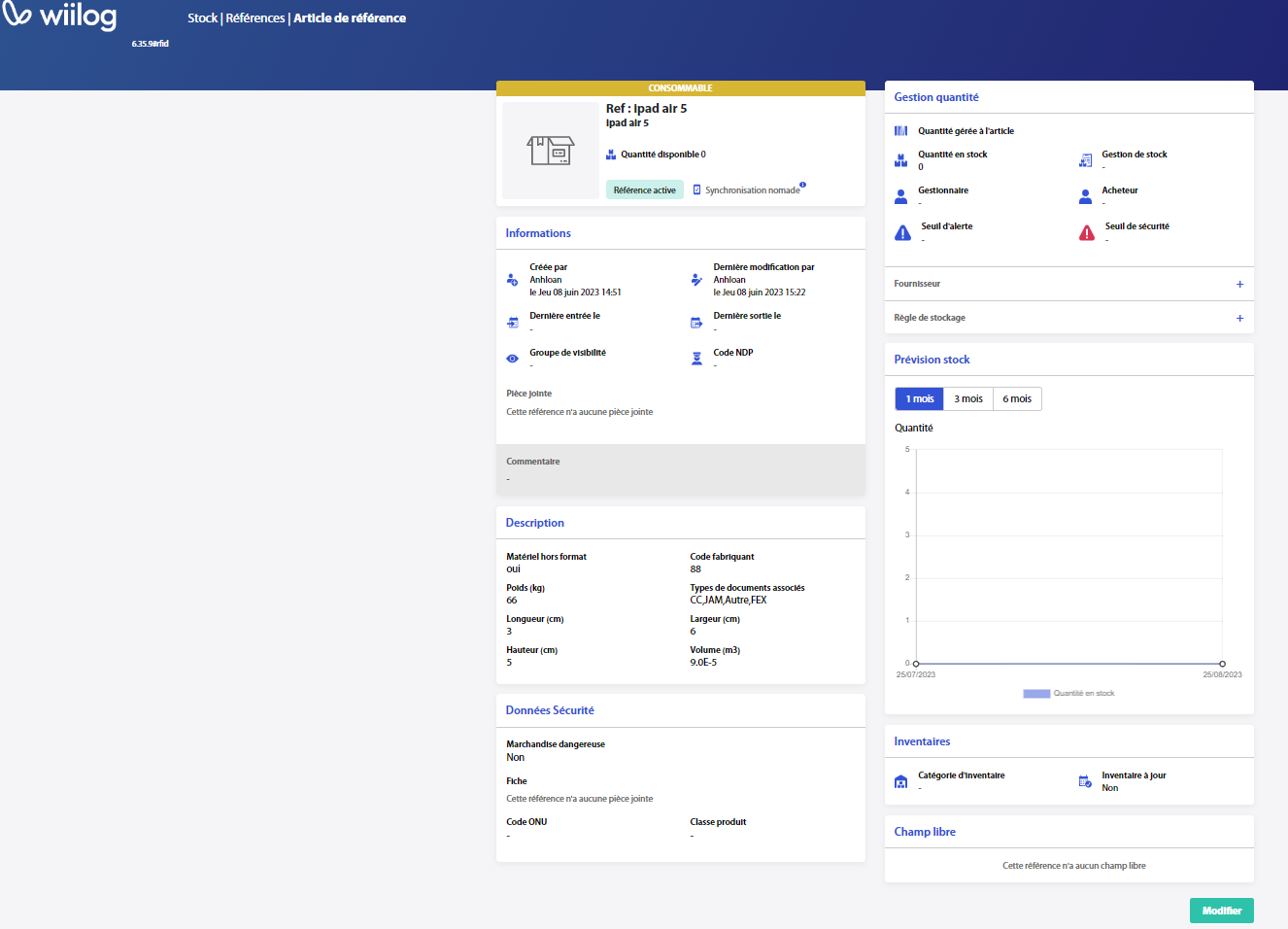Viewport: 1288px width, 929px height.
Task: Switch forecast to 3 mois
Action: click(967, 399)
